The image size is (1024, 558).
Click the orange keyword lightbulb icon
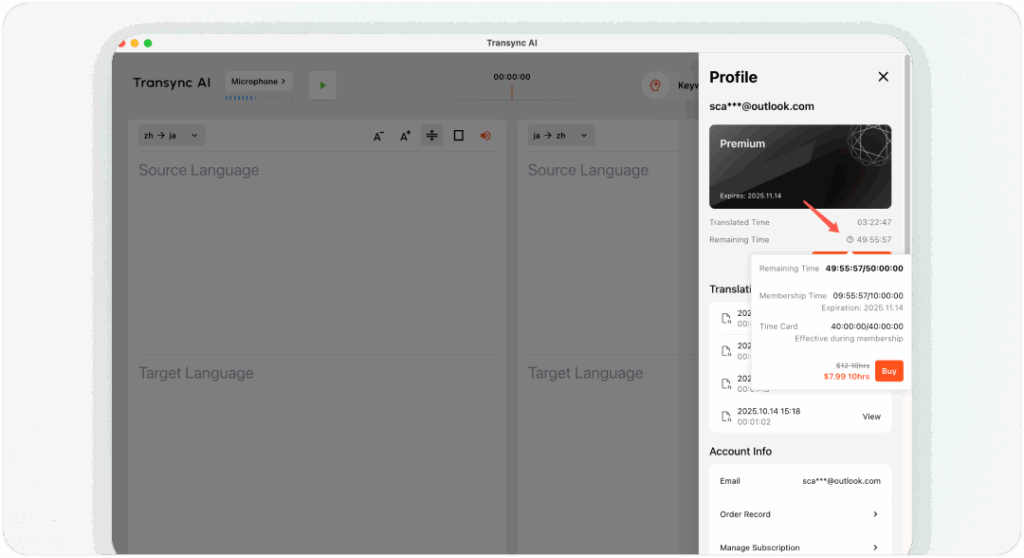(655, 85)
